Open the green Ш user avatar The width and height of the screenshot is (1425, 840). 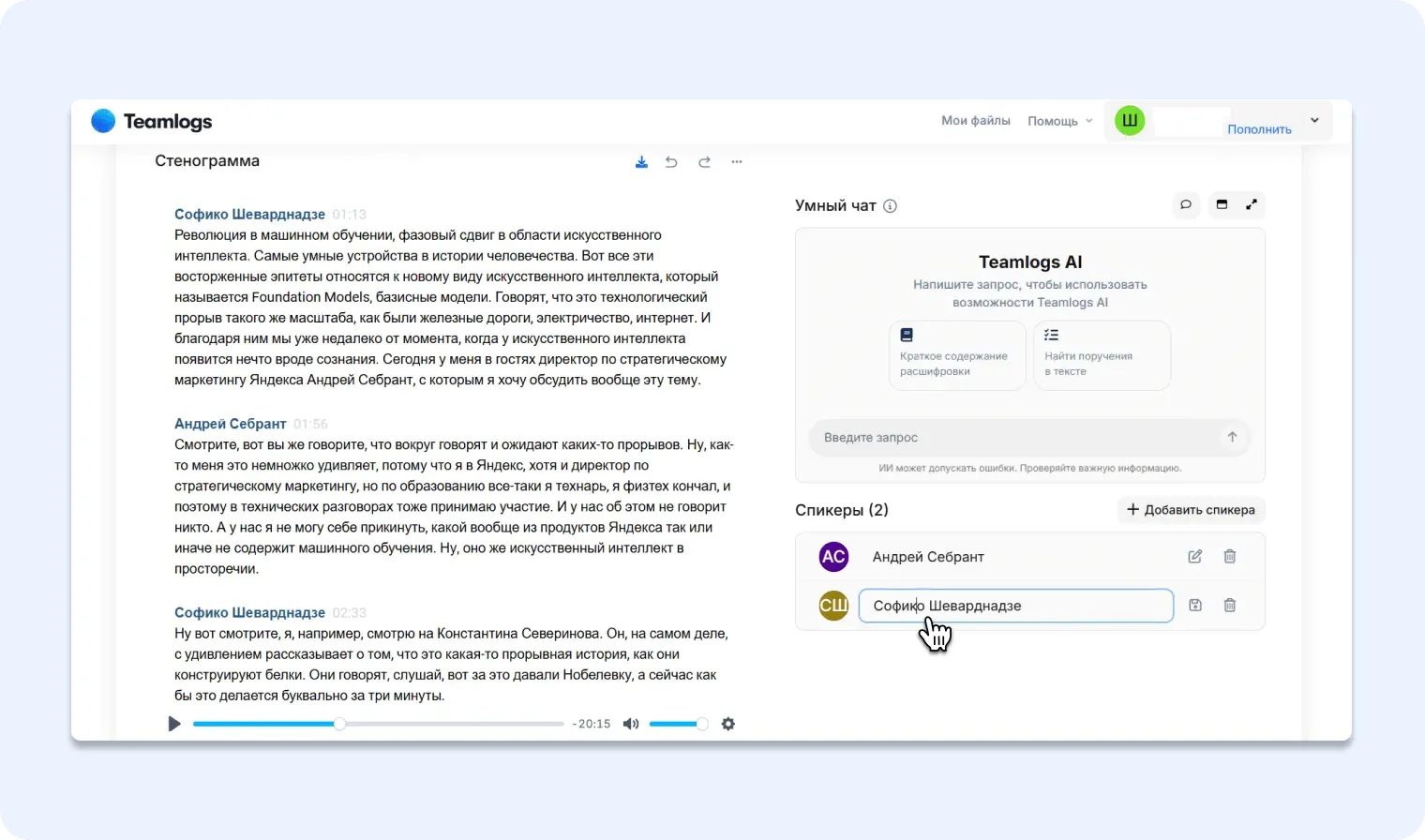[1130, 120]
